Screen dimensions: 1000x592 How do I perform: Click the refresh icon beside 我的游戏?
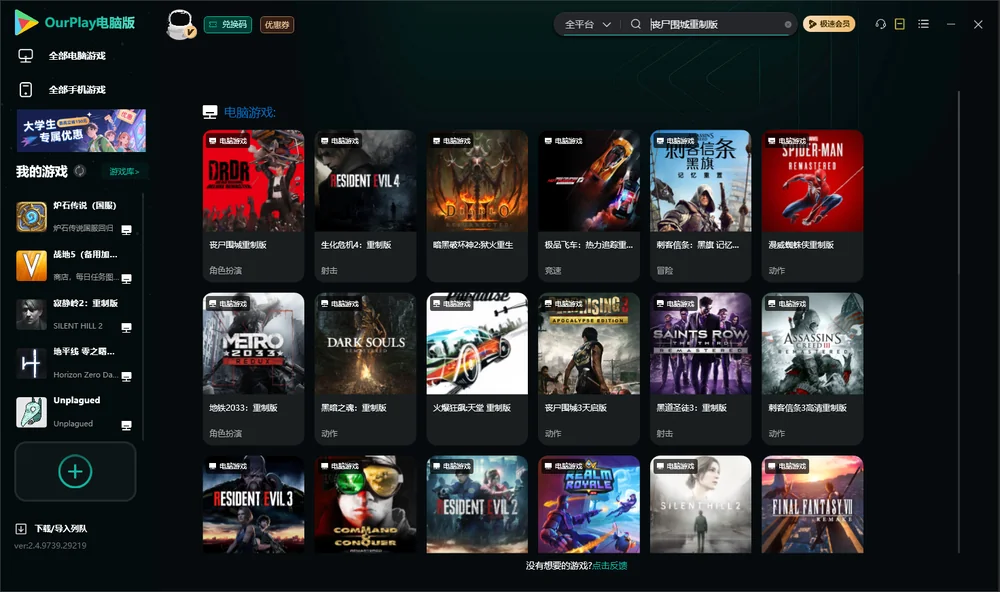click(x=80, y=171)
